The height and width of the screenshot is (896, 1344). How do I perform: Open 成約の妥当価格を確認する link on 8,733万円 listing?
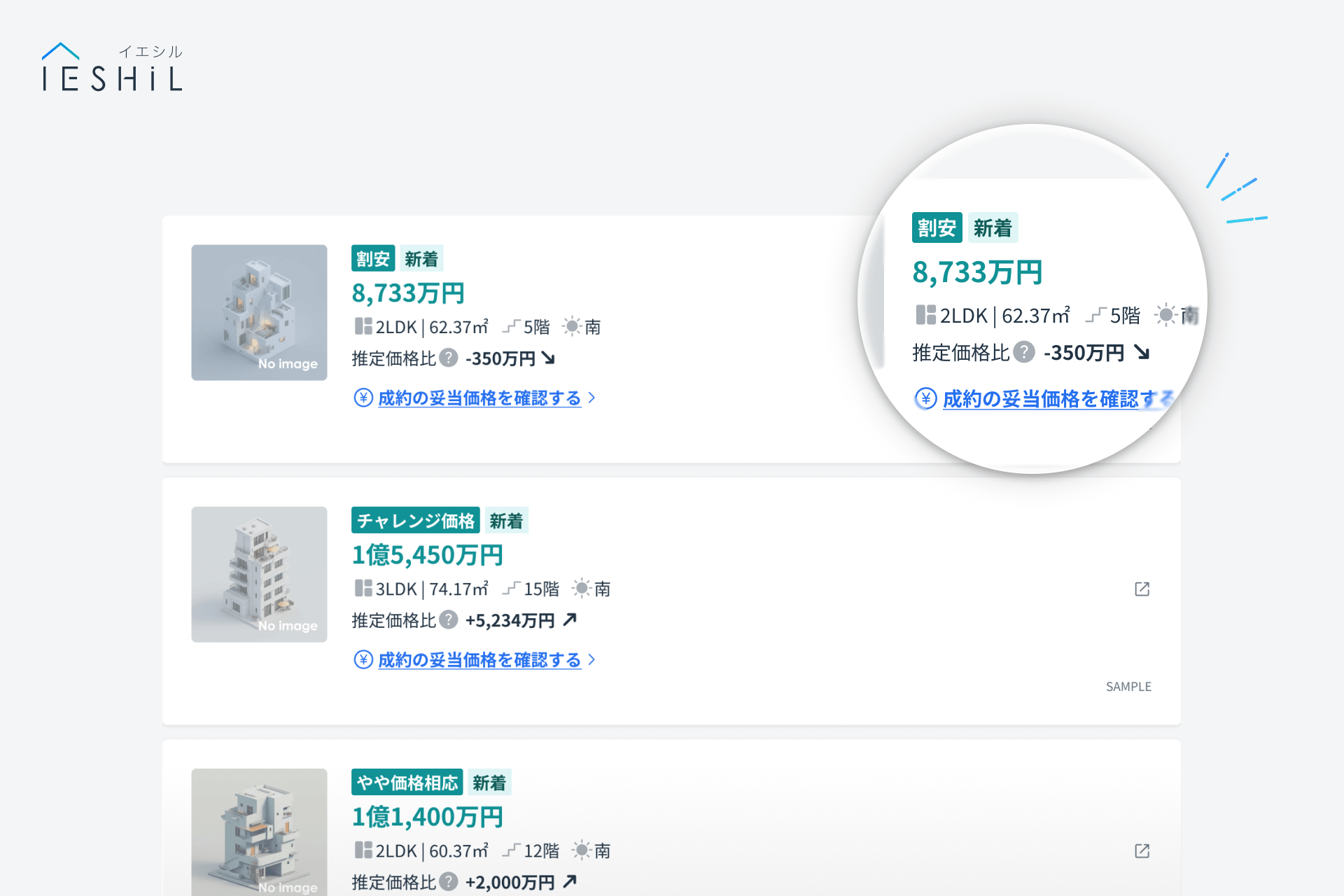(x=479, y=398)
